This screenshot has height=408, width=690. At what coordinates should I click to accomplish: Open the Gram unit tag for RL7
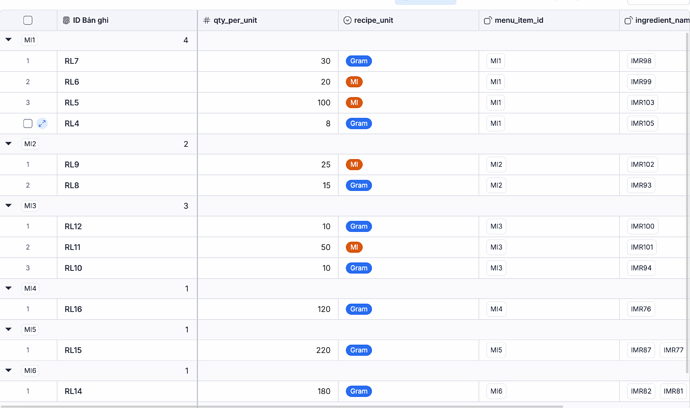tap(359, 61)
